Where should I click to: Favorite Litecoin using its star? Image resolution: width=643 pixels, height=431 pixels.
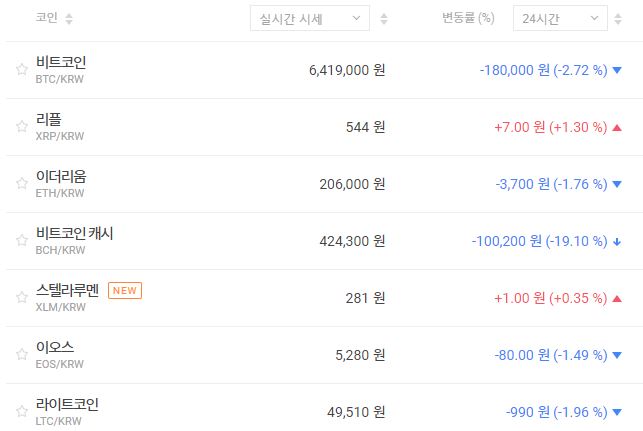point(21,412)
